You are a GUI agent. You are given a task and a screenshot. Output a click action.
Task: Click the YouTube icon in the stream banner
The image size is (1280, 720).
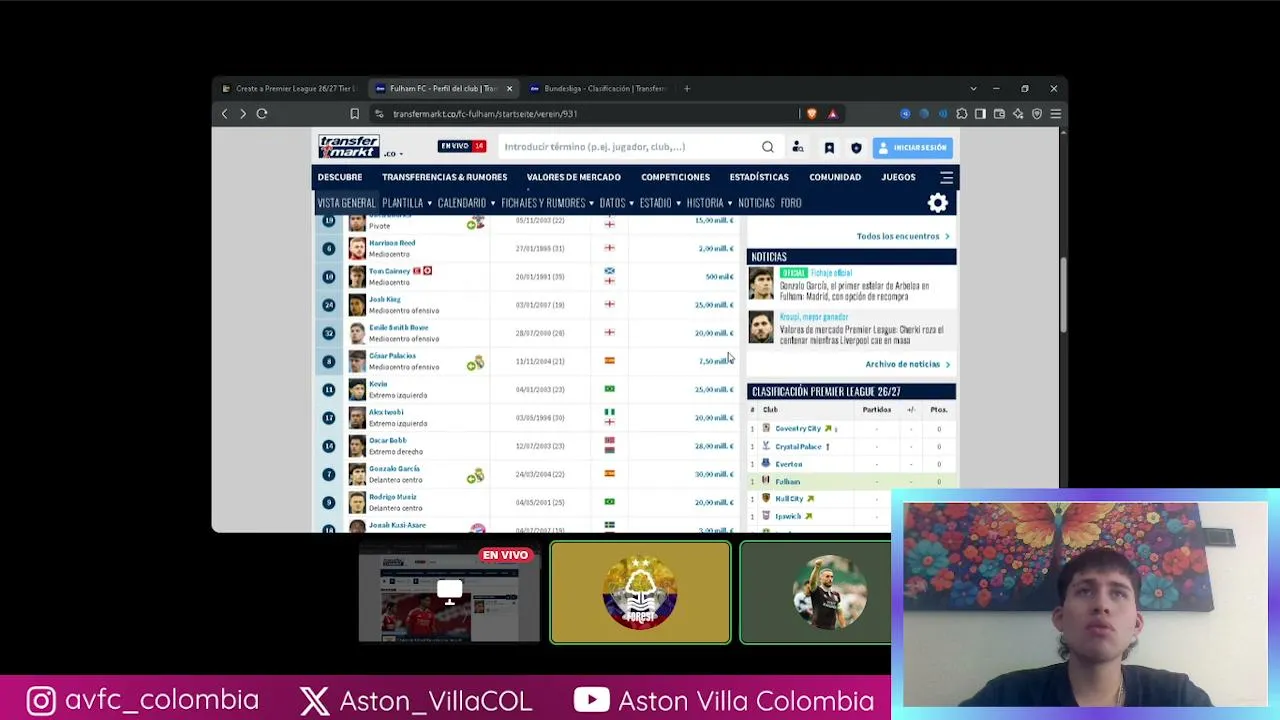[x=592, y=700]
